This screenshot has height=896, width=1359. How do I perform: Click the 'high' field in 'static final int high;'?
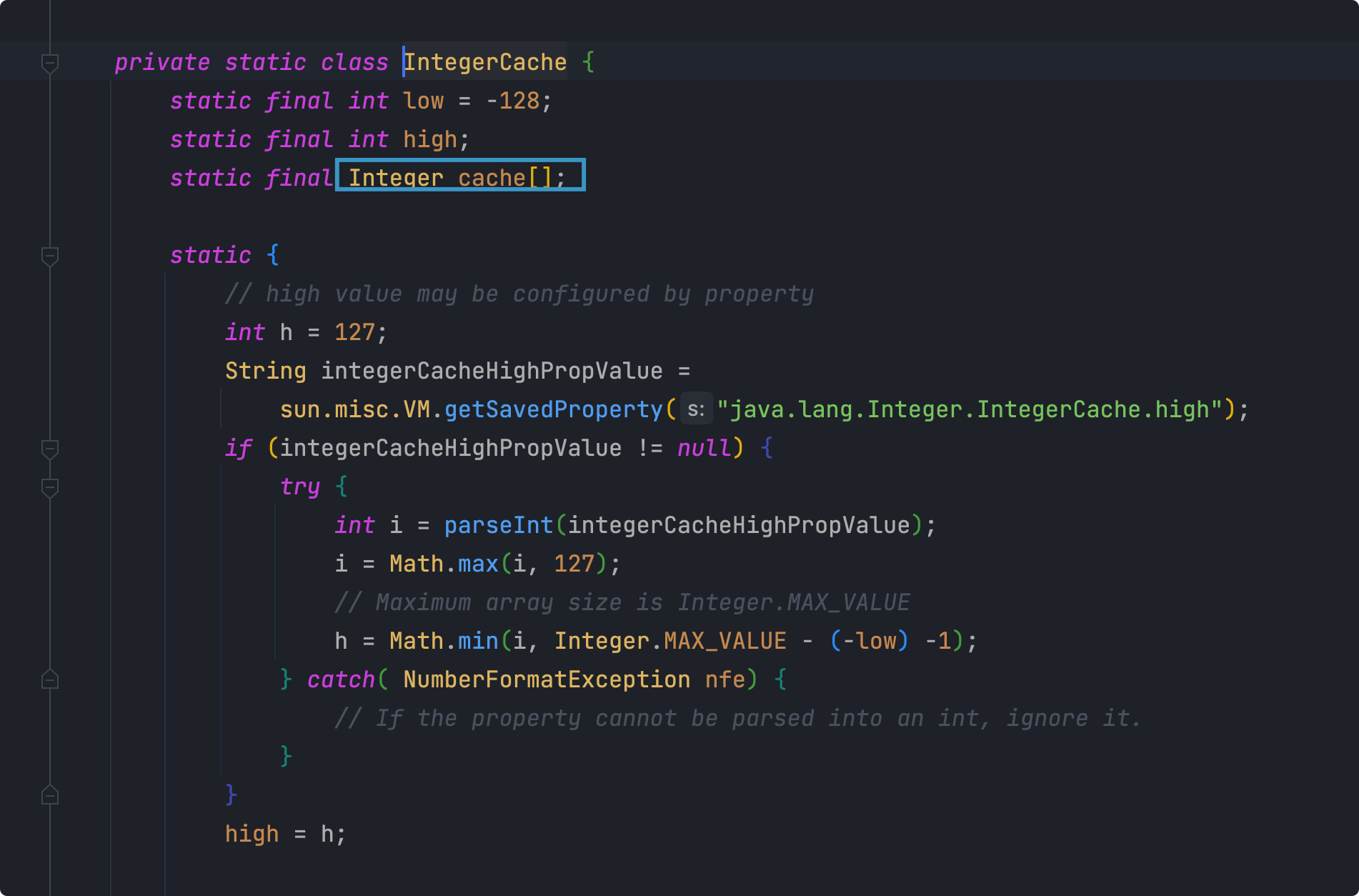coord(430,139)
